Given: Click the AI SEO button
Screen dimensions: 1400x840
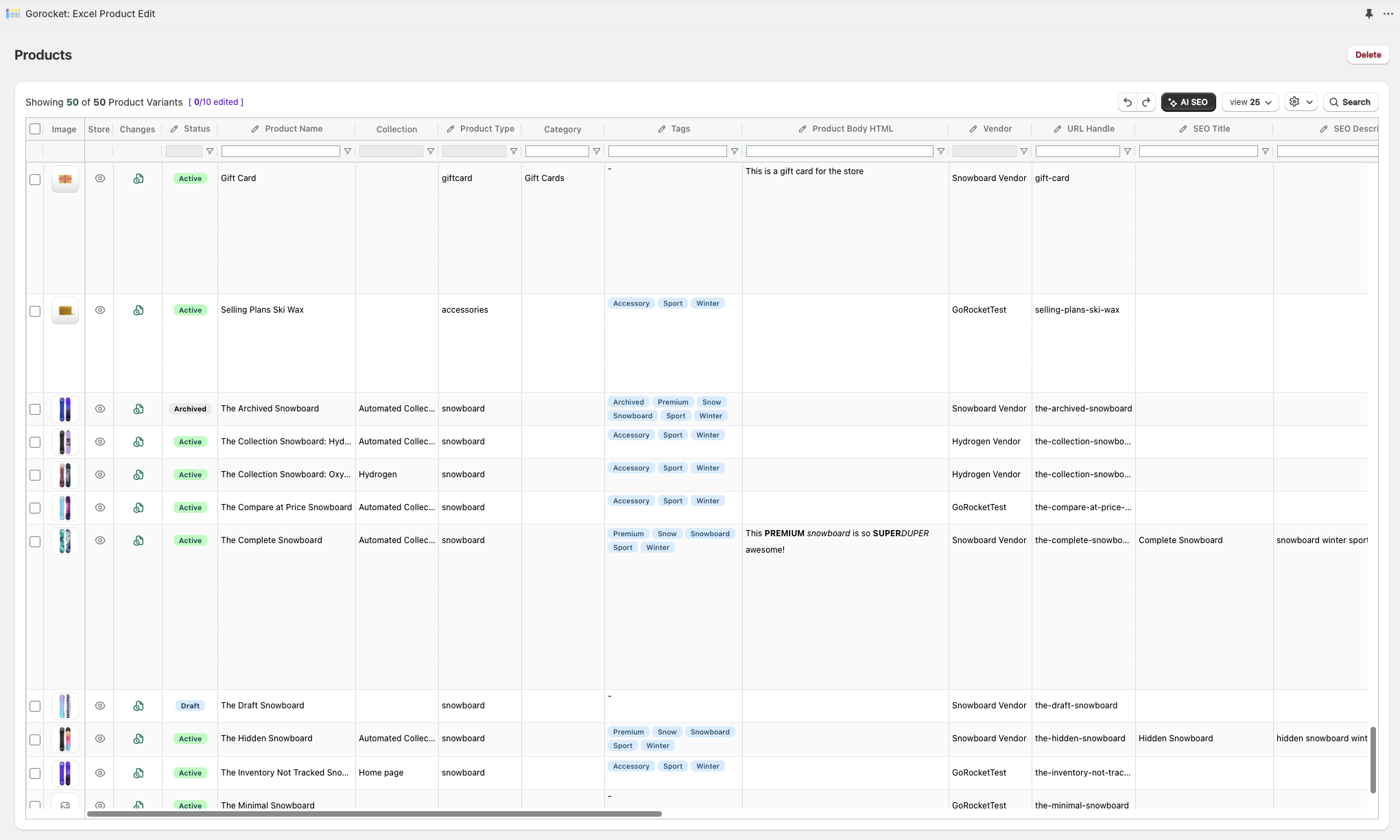Looking at the screenshot, I should tap(1188, 102).
